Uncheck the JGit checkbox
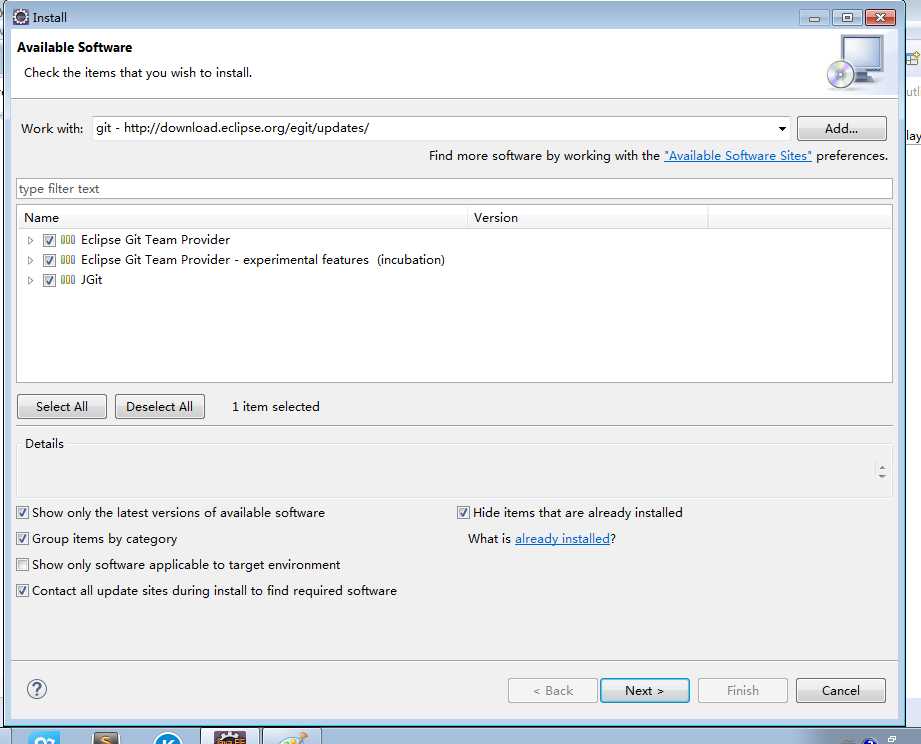Viewport: 921px width, 744px height. (49, 280)
